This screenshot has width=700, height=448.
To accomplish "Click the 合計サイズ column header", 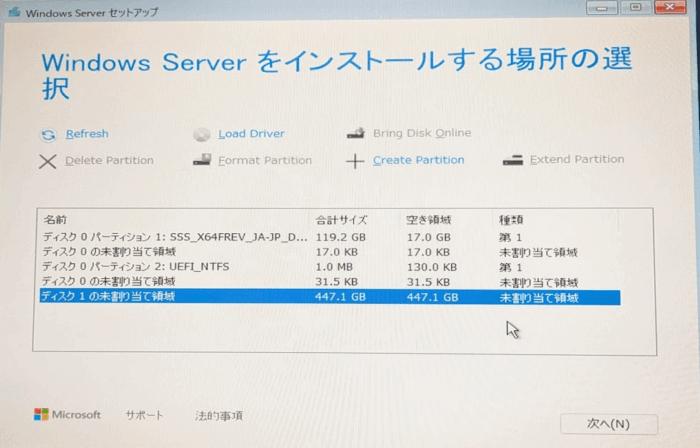I will tap(341, 219).
